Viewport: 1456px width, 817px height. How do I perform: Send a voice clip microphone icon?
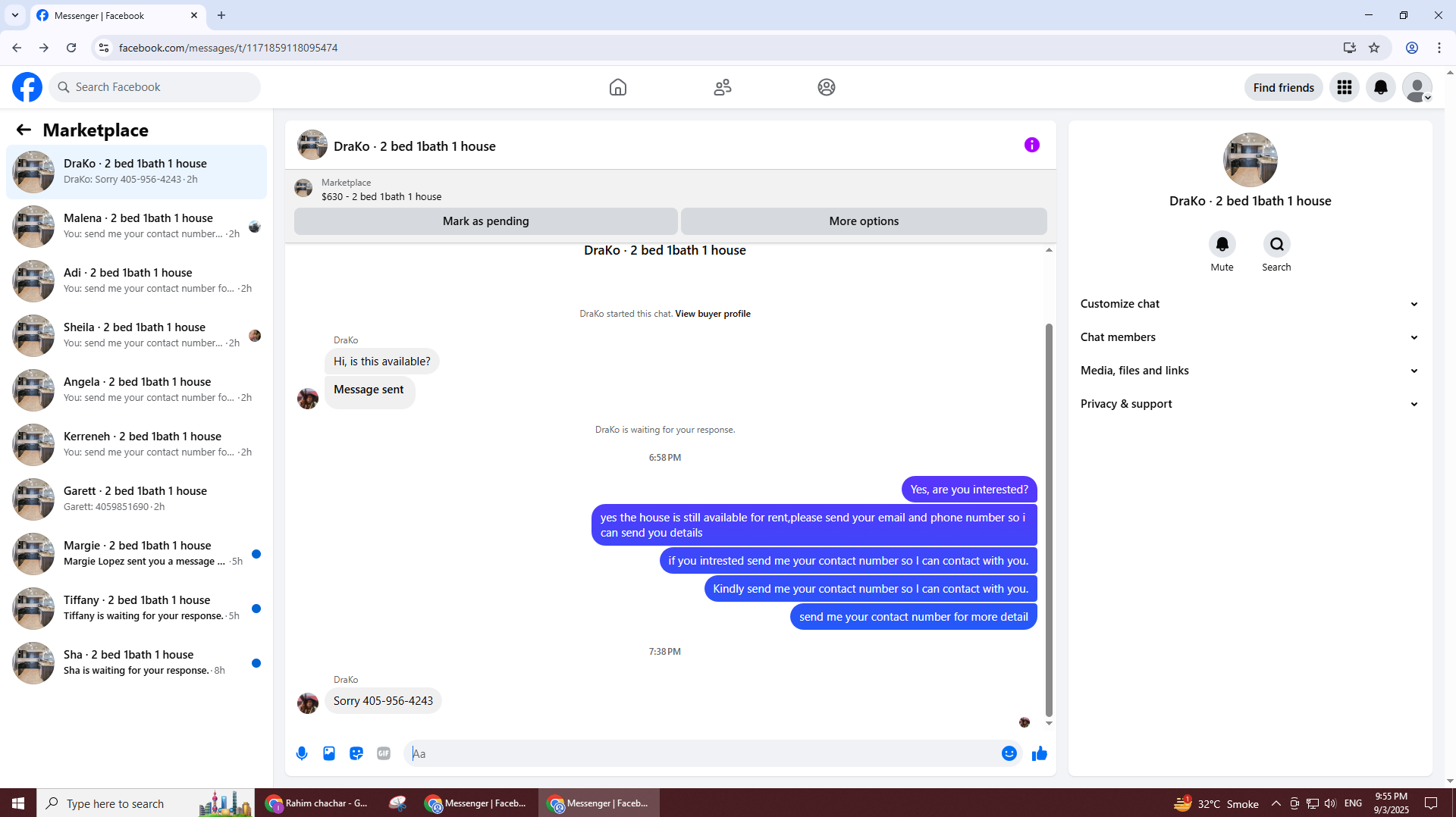point(302,753)
